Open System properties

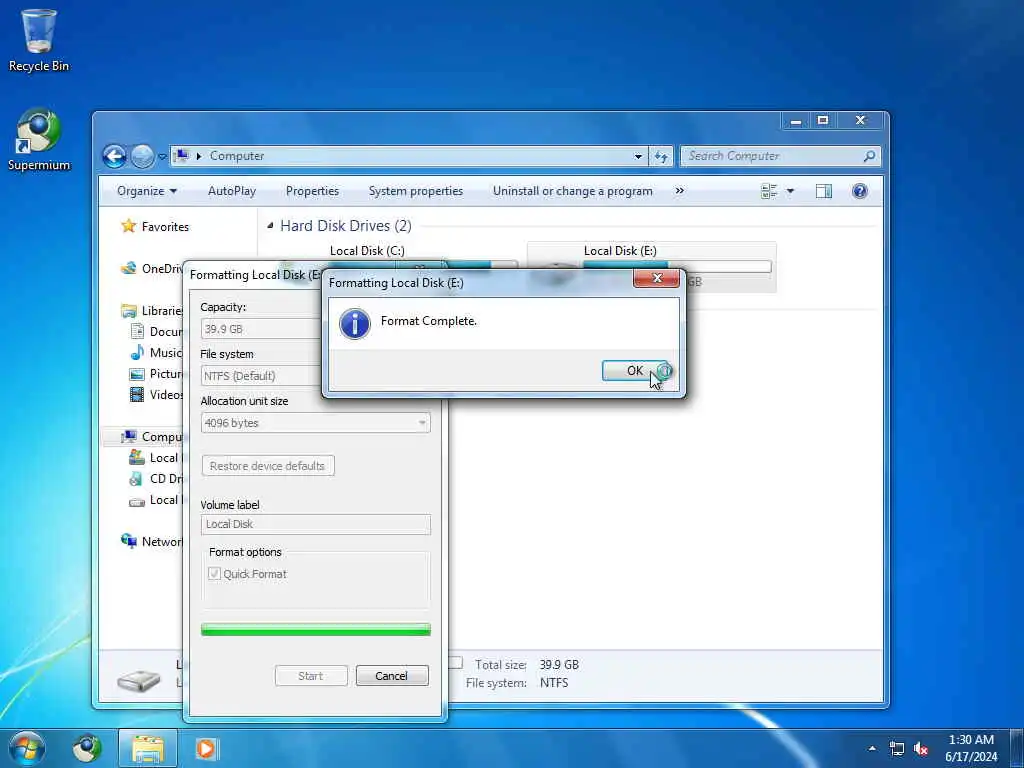[415, 191]
